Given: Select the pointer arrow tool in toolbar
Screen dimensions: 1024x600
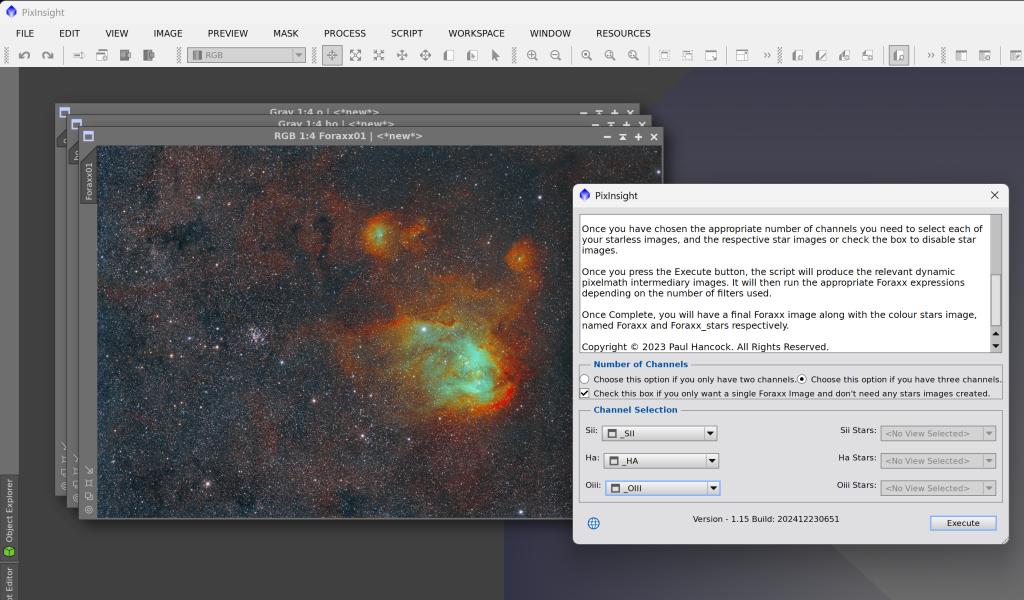Looking at the screenshot, I should click(495, 56).
